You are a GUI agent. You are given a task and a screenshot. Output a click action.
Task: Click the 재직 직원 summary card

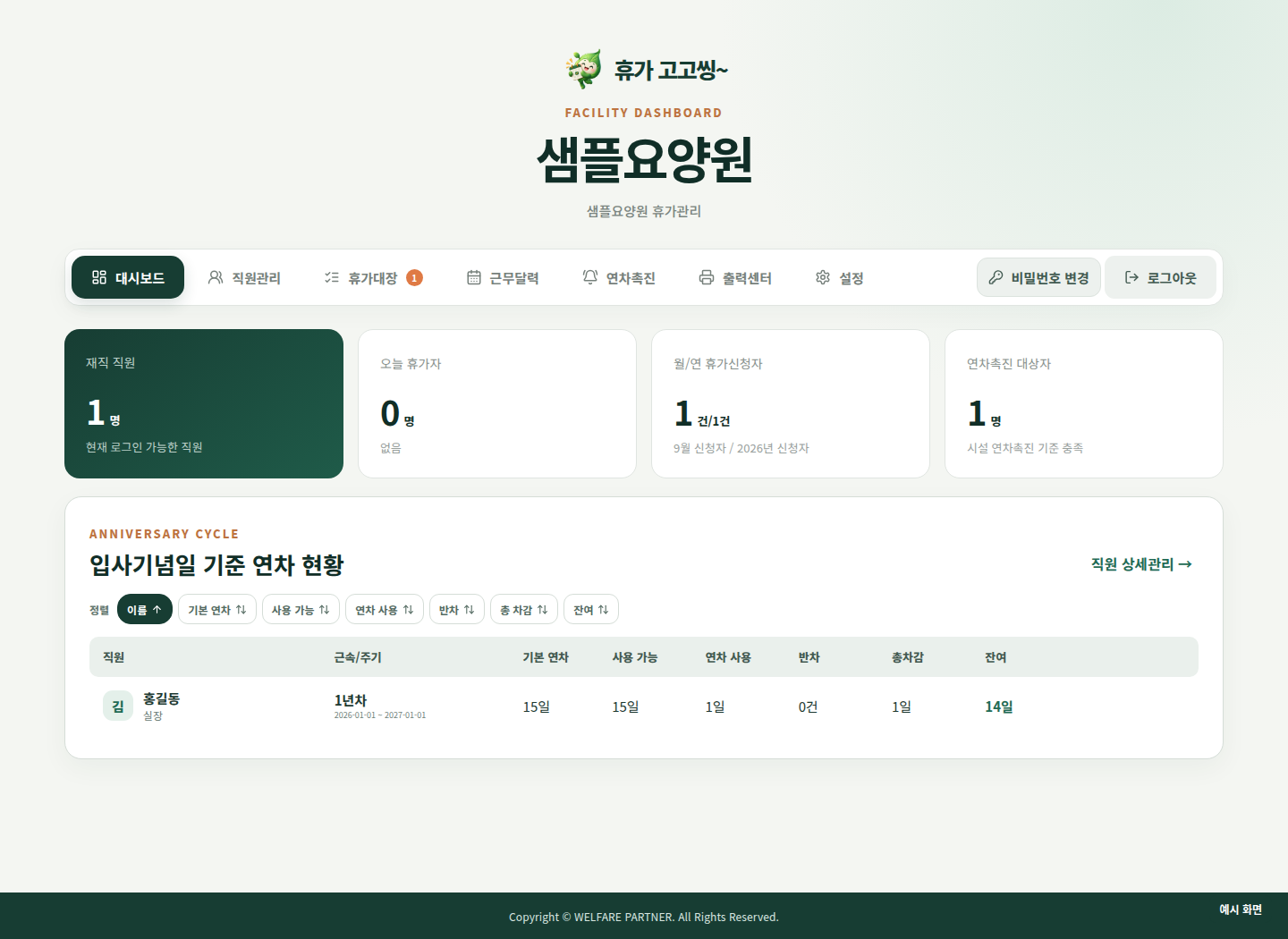point(204,403)
